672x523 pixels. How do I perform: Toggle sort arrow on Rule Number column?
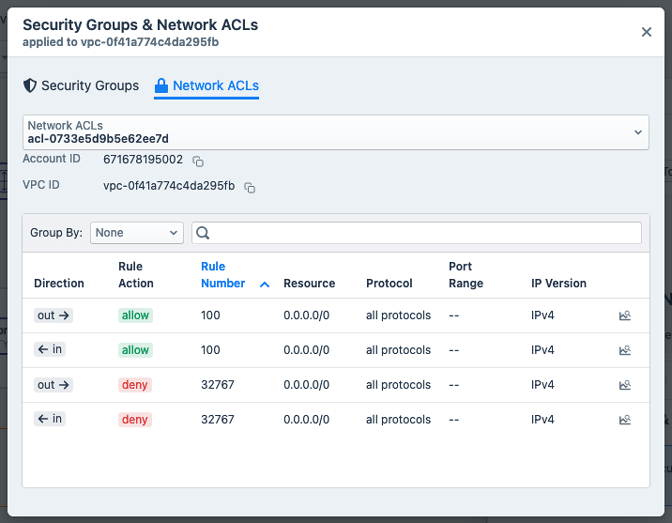pos(264,284)
